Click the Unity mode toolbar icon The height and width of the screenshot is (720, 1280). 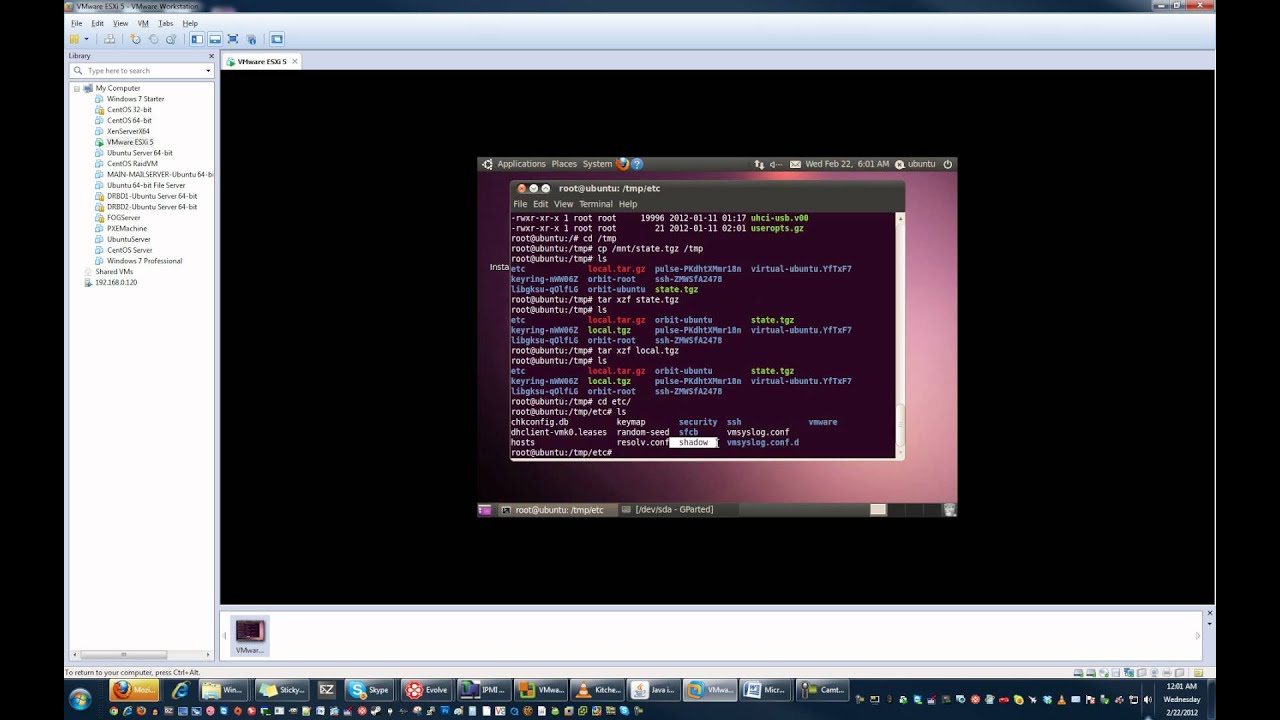251,39
